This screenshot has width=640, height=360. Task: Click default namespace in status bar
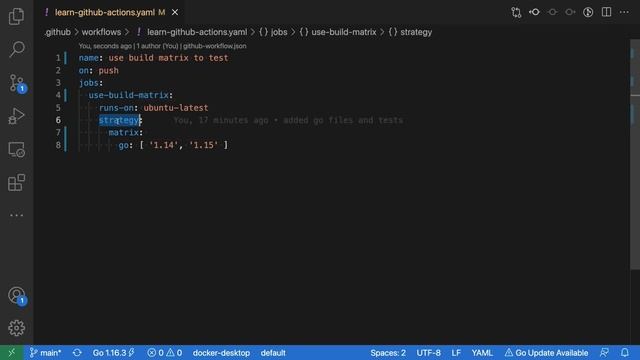[273, 353]
